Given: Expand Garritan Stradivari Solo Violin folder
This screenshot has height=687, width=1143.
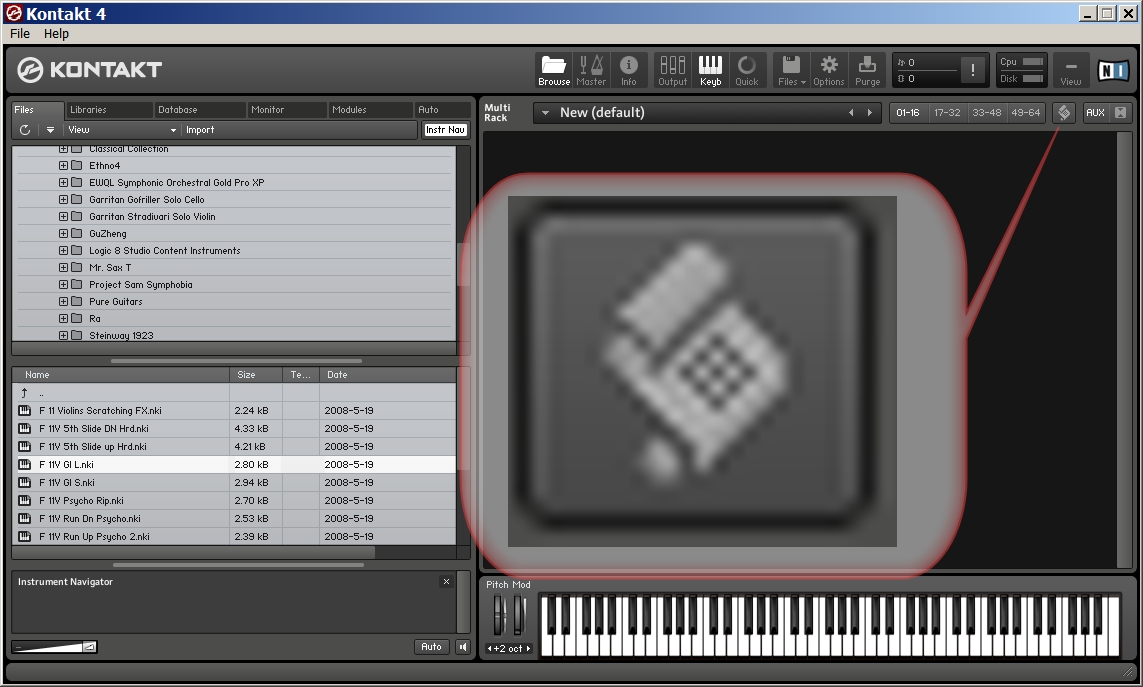Looking at the screenshot, I should pyautogui.click(x=63, y=217).
